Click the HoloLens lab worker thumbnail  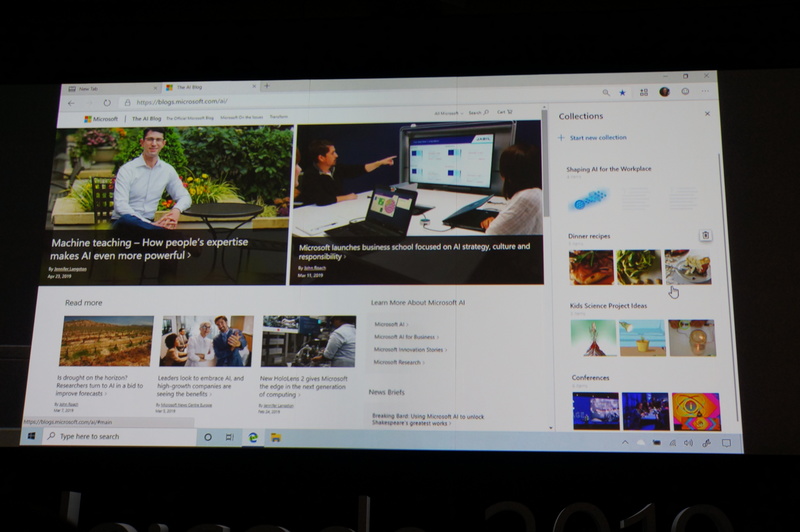309,341
